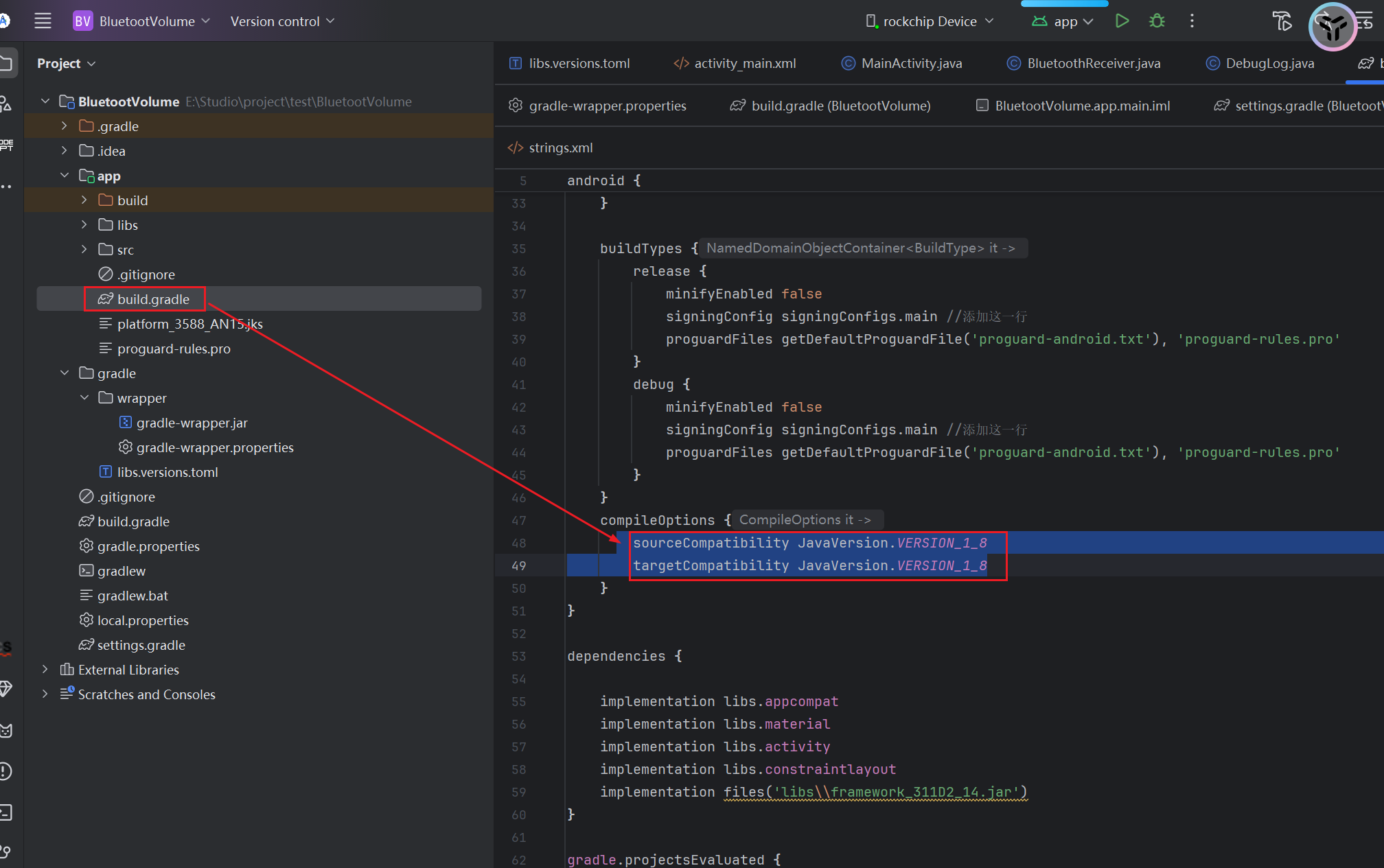Open the rockchip Device selector
The width and height of the screenshot is (1384, 868).
(x=930, y=21)
